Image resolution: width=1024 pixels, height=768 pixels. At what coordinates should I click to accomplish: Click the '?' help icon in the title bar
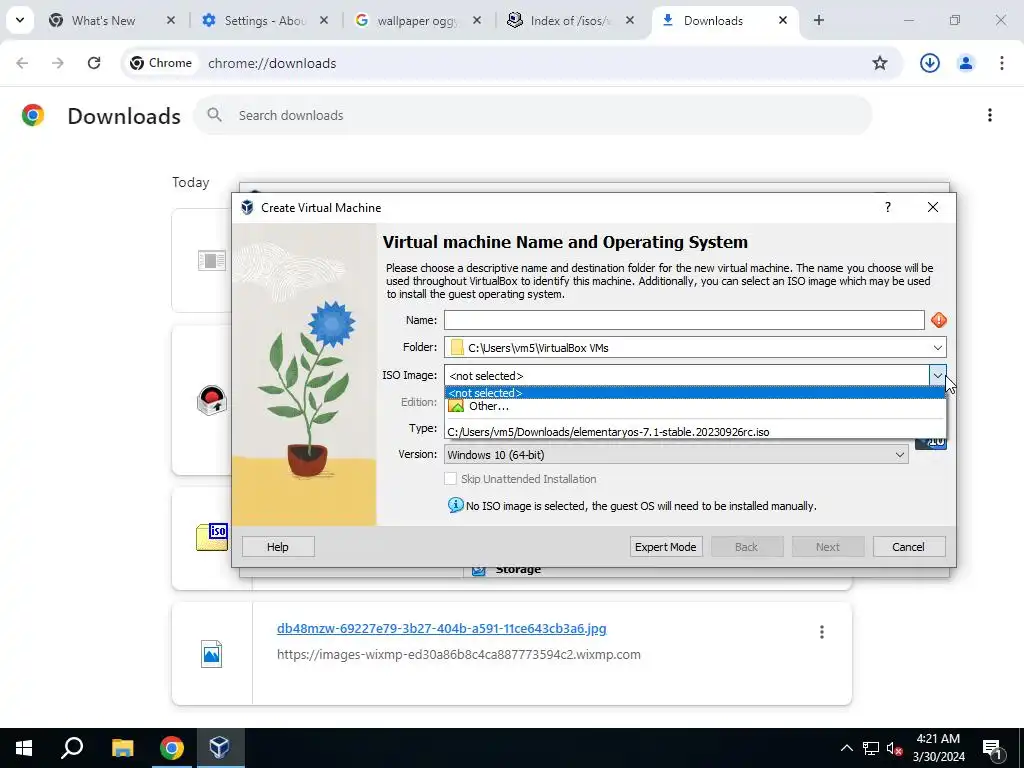[x=888, y=207]
